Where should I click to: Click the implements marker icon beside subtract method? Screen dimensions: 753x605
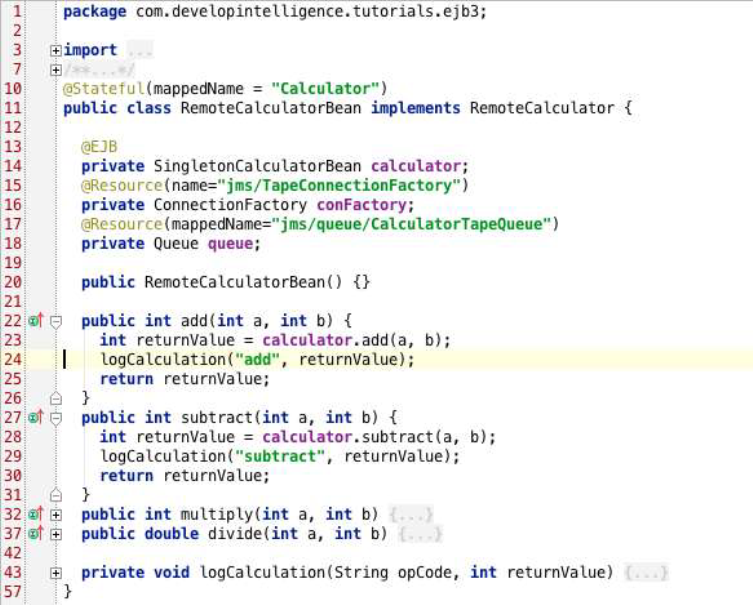(x=36, y=417)
